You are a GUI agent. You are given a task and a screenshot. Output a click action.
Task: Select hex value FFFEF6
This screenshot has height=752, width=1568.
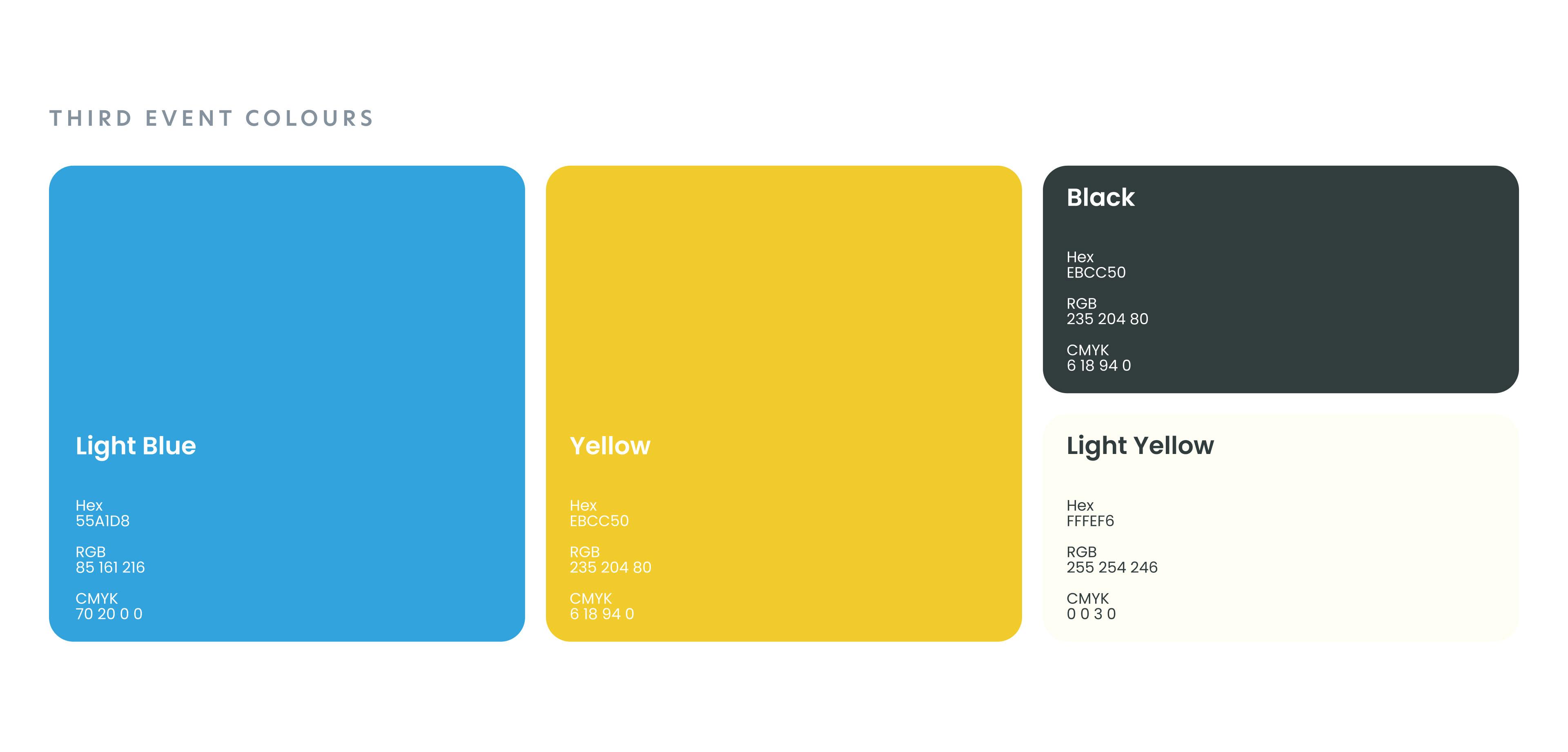click(1090, 521)
